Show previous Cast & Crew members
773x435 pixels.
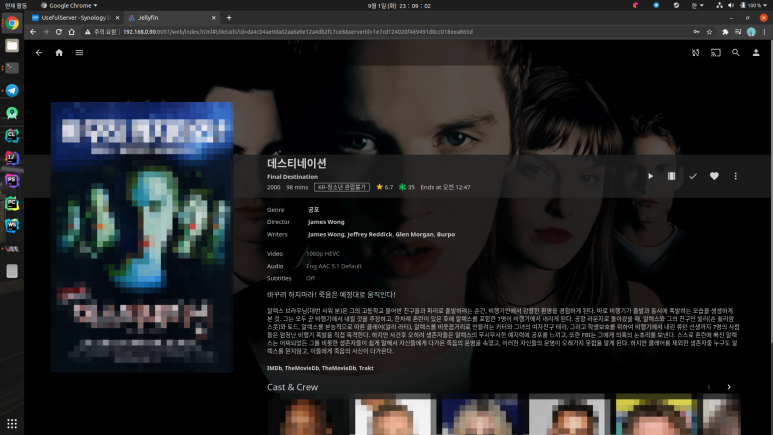click(x=709, y=387)
